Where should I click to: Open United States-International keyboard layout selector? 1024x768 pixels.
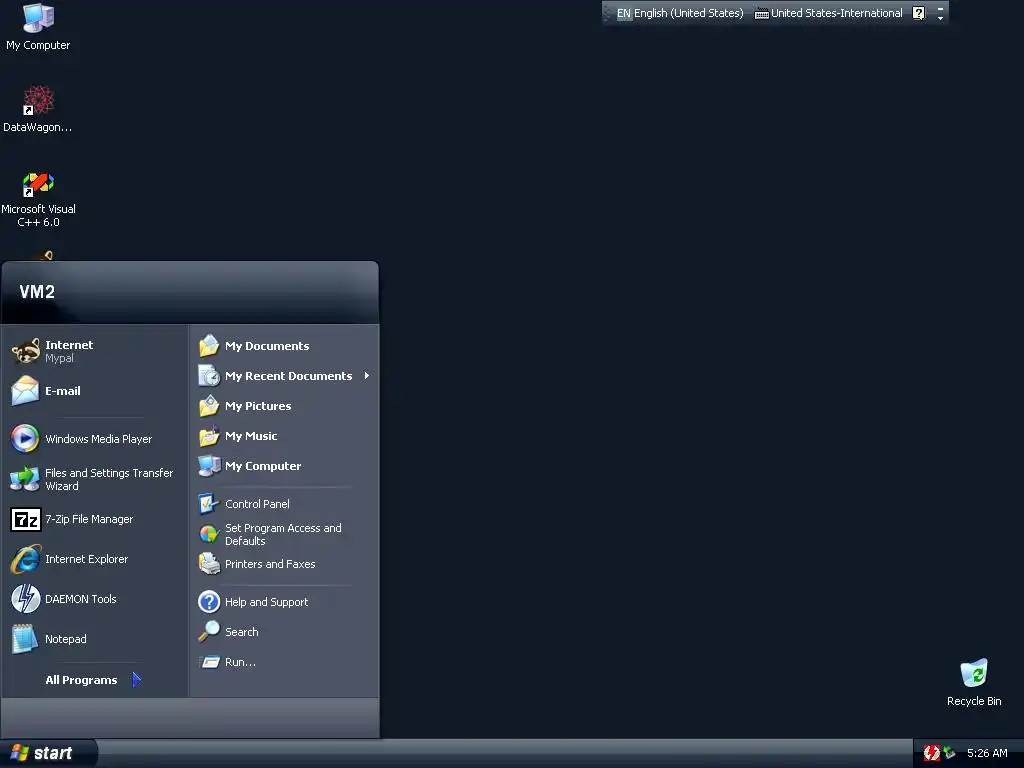point(829,13)
